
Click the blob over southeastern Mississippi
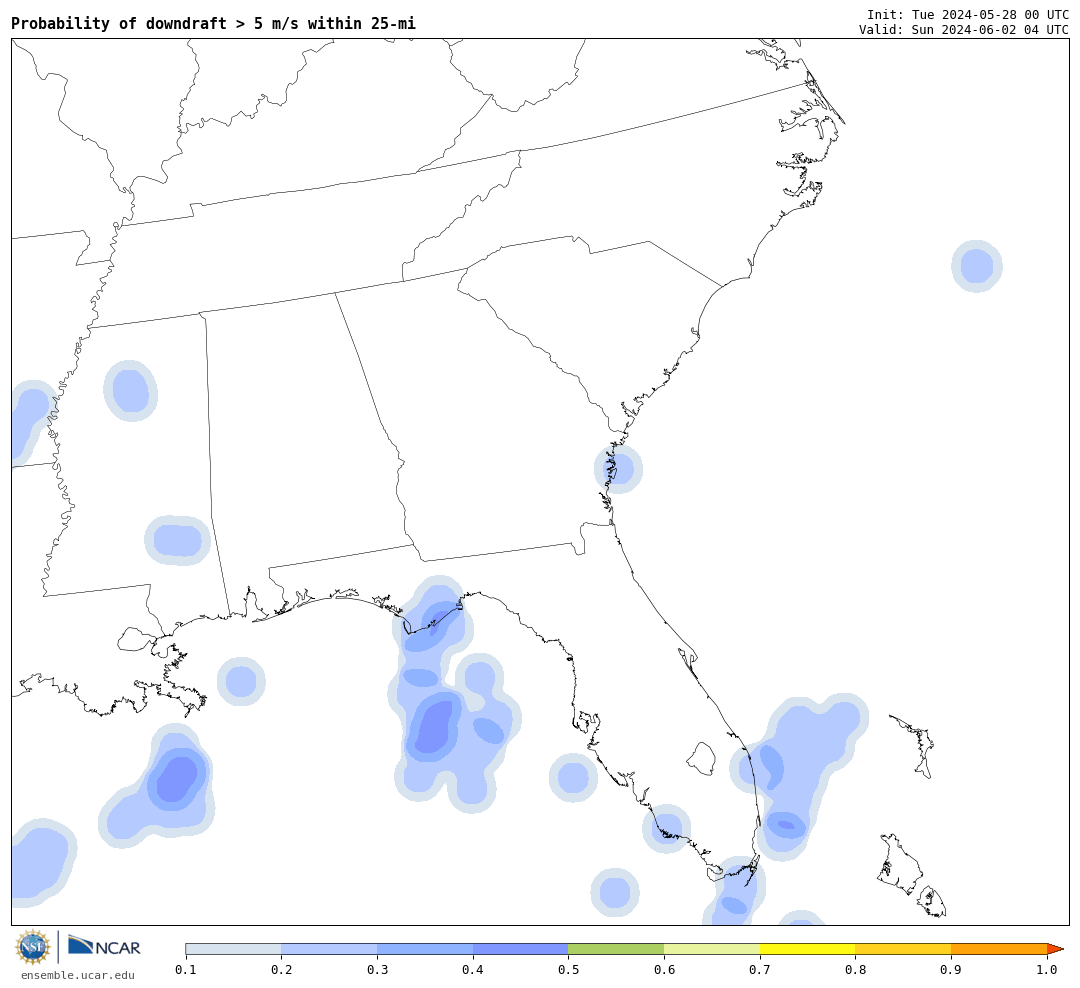click(178, 540)
